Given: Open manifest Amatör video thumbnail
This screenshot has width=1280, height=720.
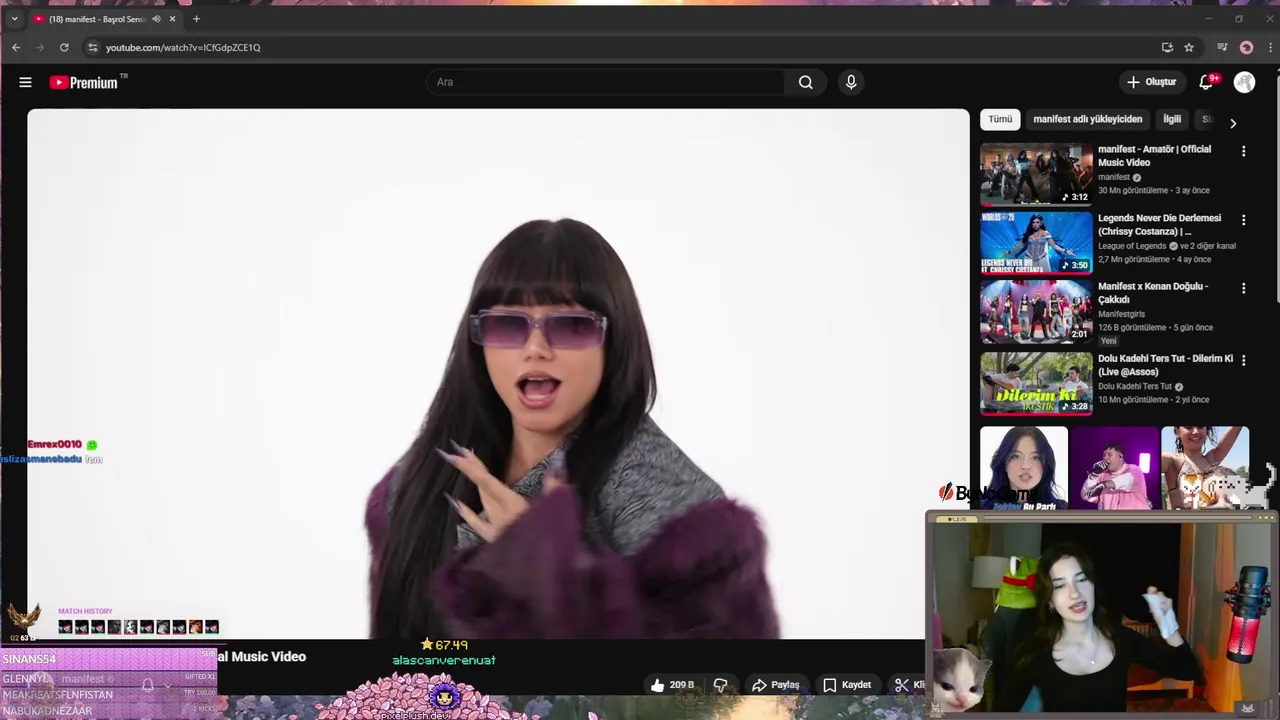Looking at the screenshot, I should coord(1036,174).
